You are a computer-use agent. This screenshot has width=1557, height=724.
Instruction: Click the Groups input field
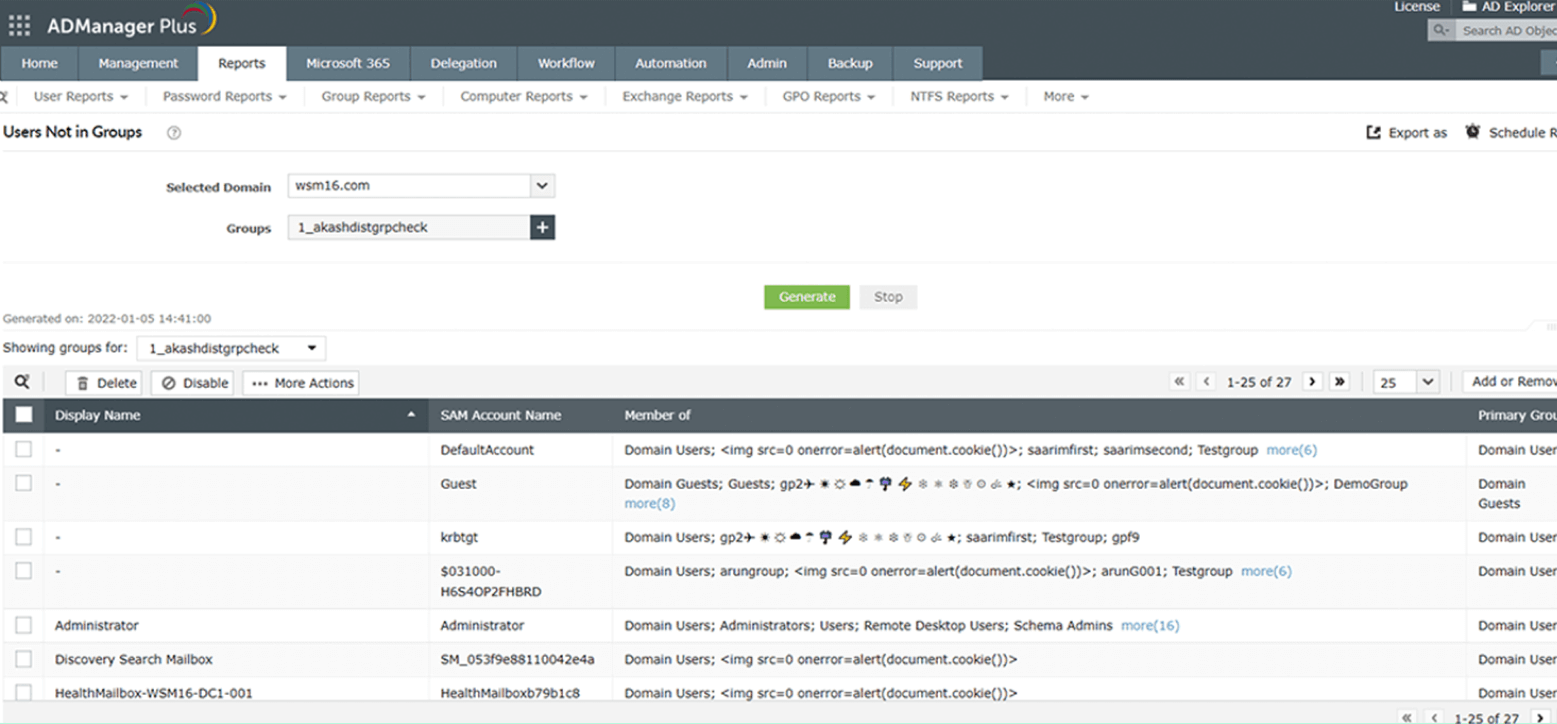tap(409, 228)
